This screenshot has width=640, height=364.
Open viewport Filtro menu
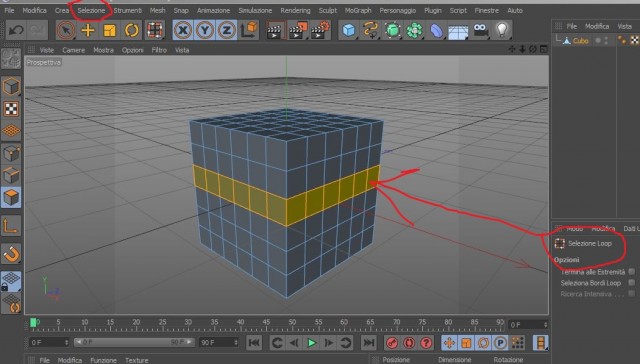click(159, 50)
